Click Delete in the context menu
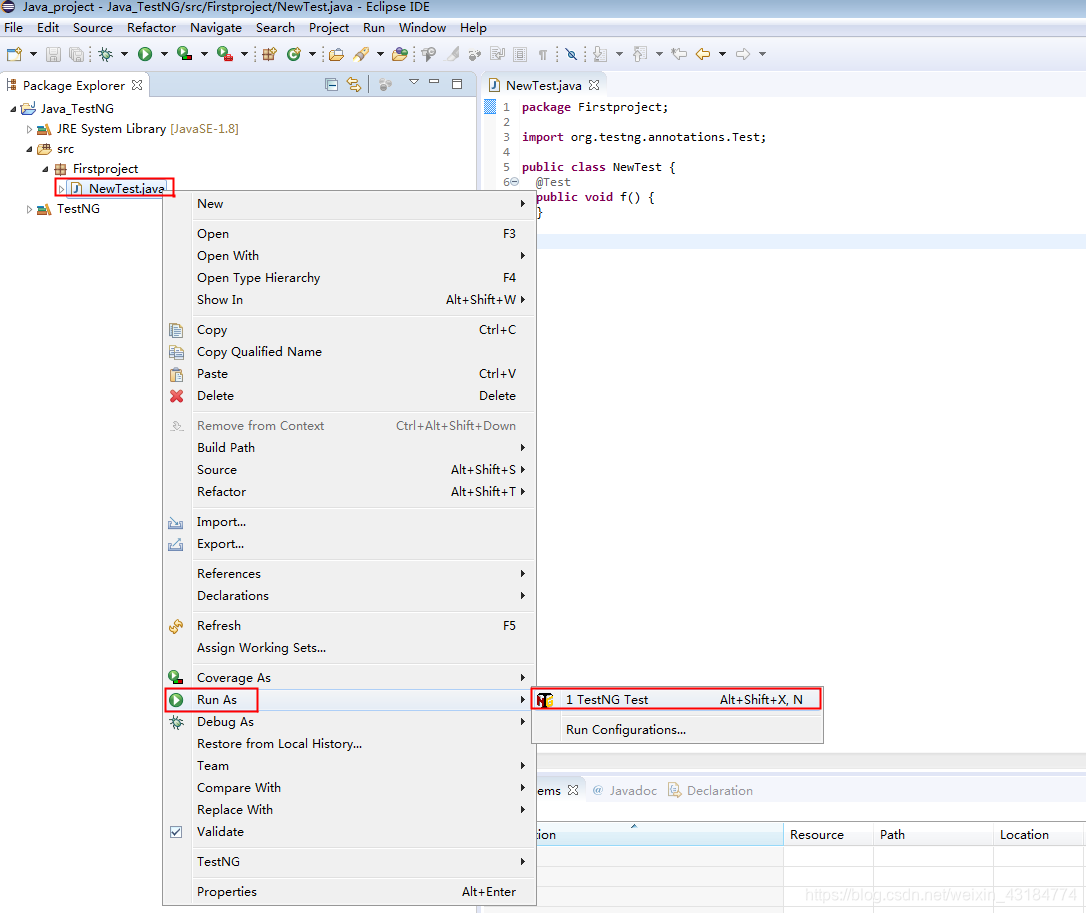Viewport: 1086px width, 913px height. tap(350, 396)
